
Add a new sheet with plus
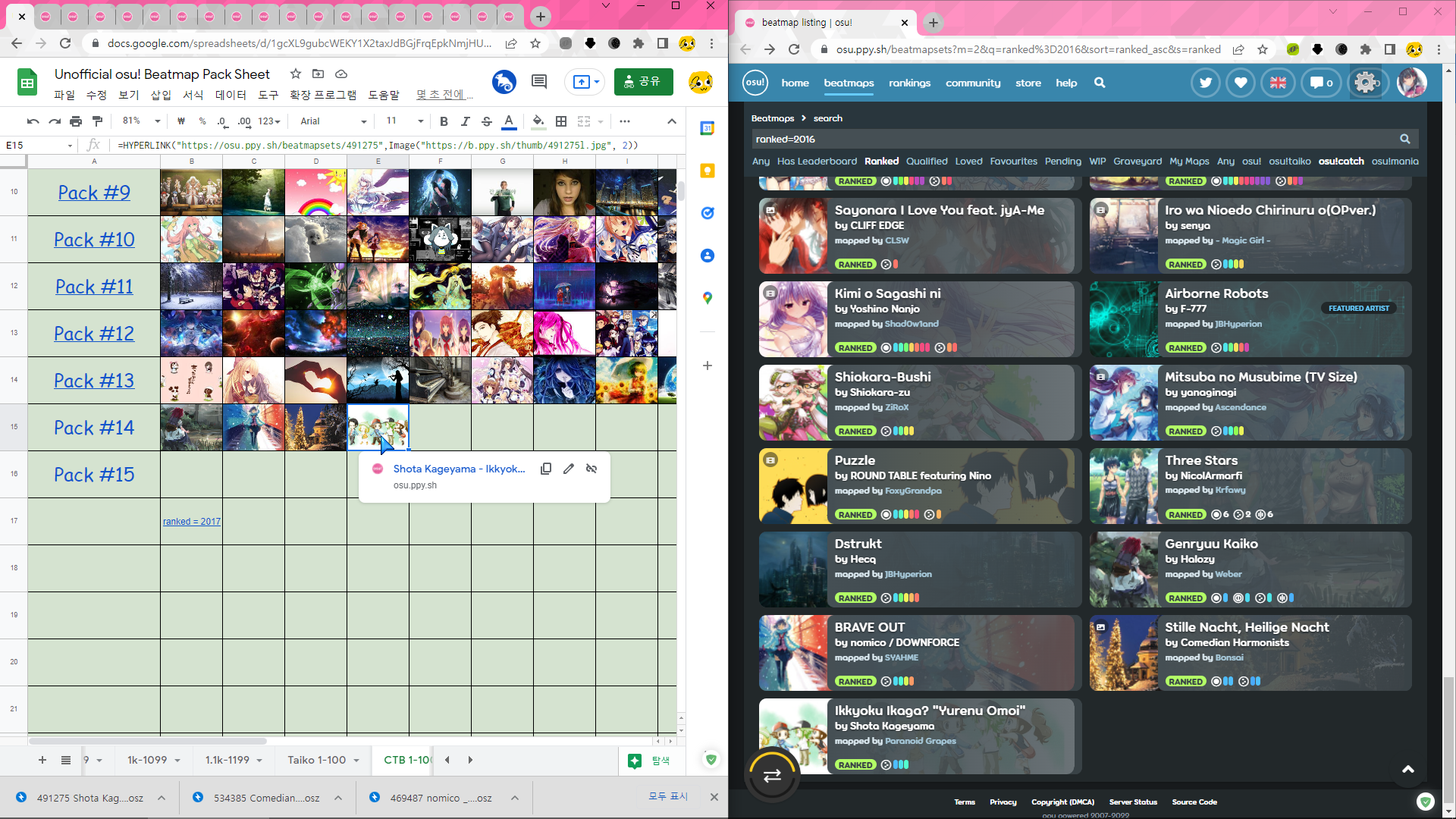point(42,760)
